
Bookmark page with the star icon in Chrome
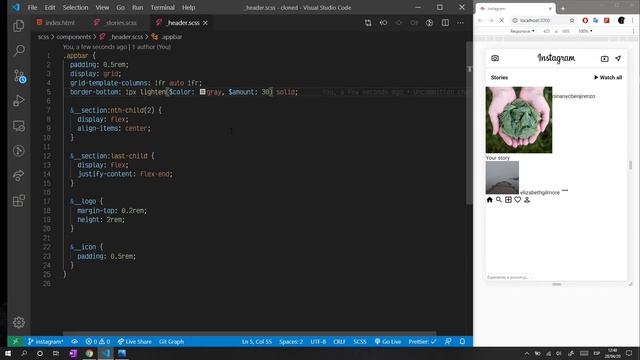tap(572, 20)
